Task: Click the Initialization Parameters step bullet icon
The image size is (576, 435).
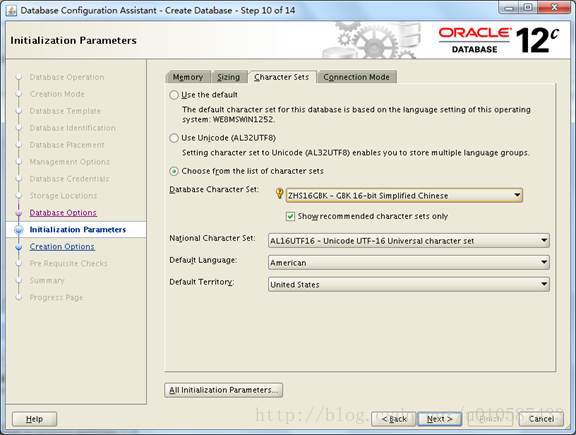Action: 18,230
